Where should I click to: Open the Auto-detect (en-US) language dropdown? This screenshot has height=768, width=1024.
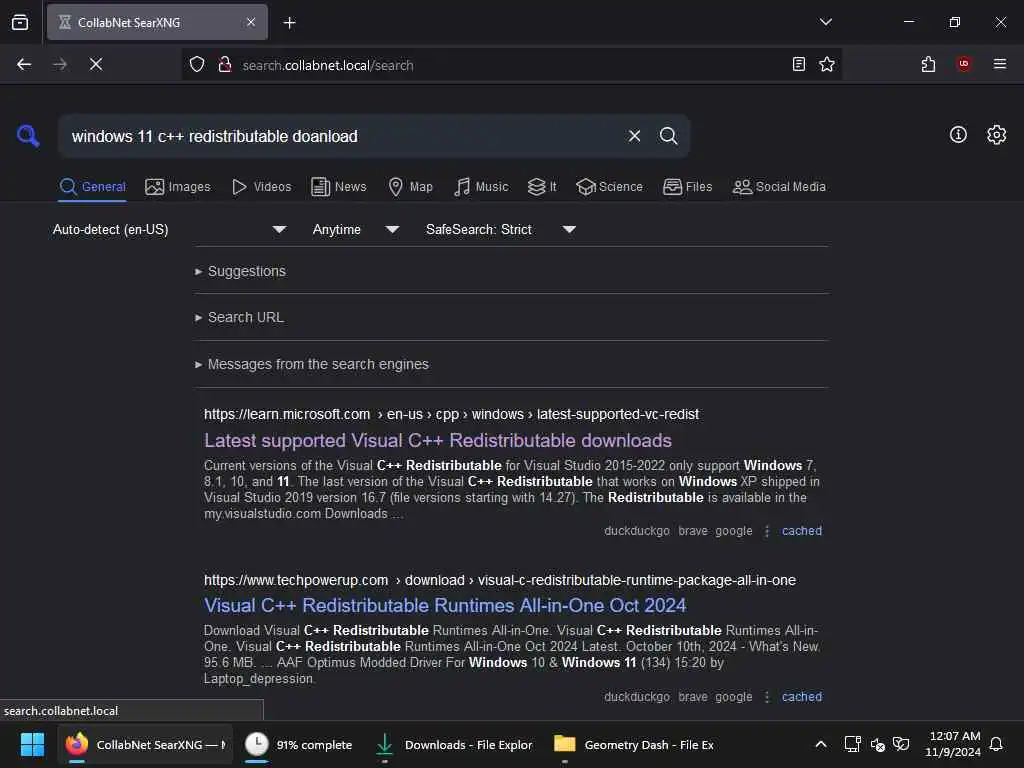[169, 229]
